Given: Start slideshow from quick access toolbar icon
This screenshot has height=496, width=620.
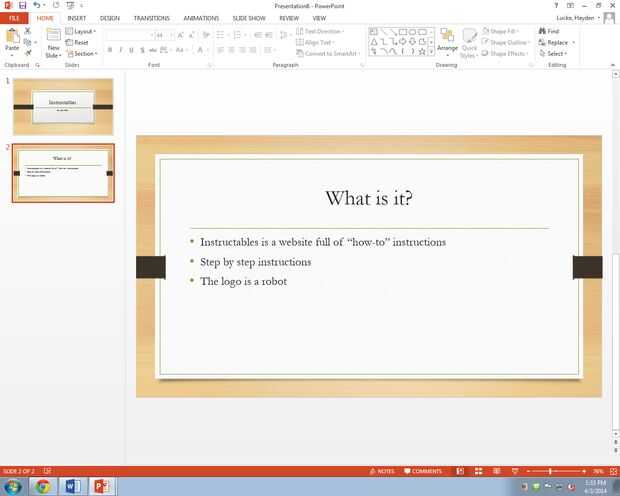Looking at the screenshot, I should [x=70, y=6].
